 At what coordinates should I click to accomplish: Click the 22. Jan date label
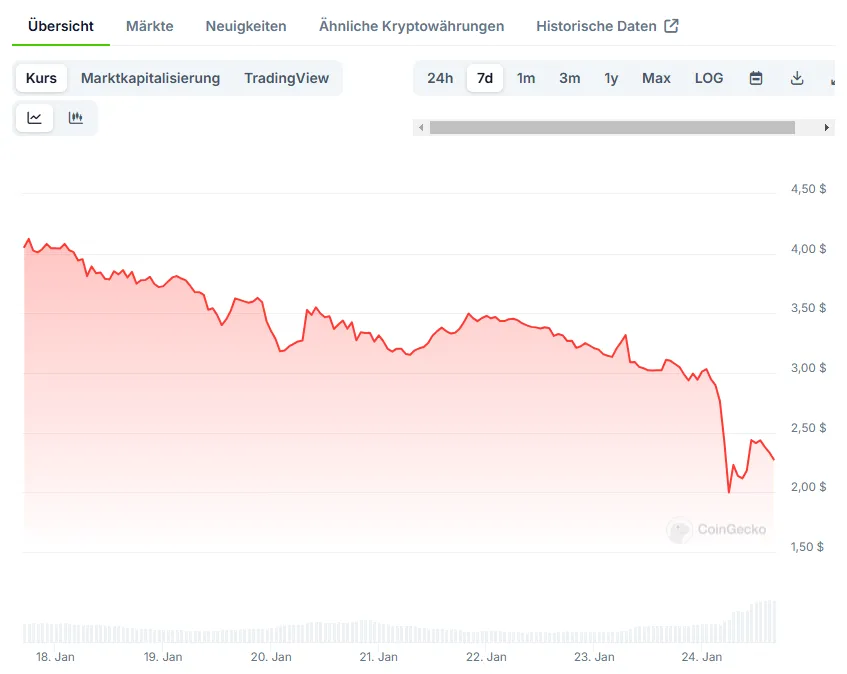pyautogui.click(x=486, y=657)
